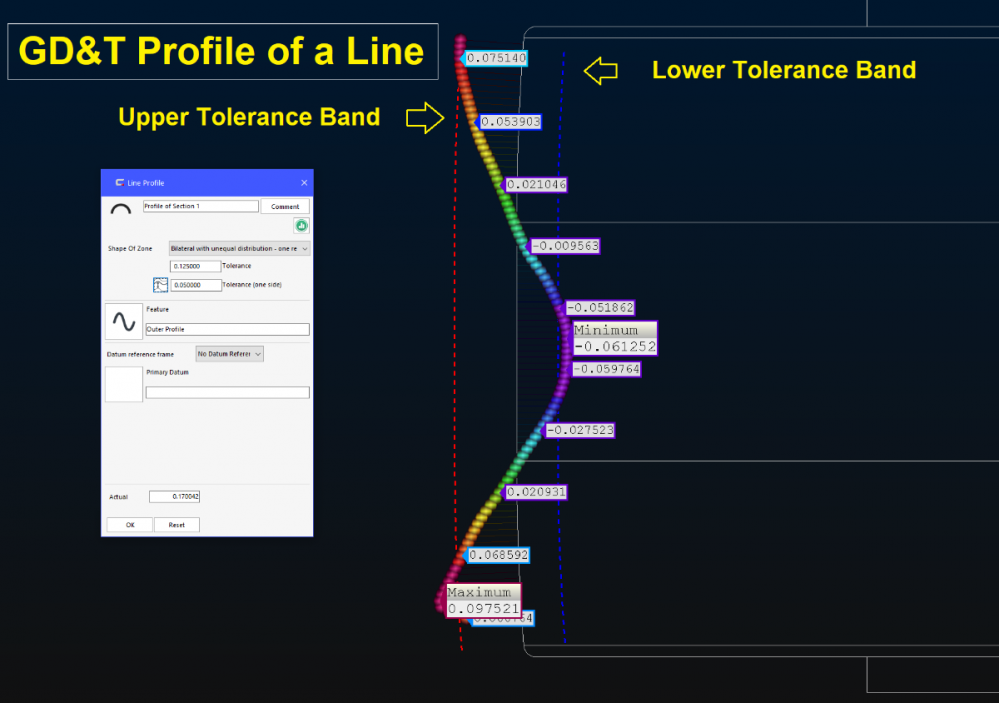
Task: Click the one side tolerance field 0.050000
Action: pyautogui.click(x=195, y=285)
